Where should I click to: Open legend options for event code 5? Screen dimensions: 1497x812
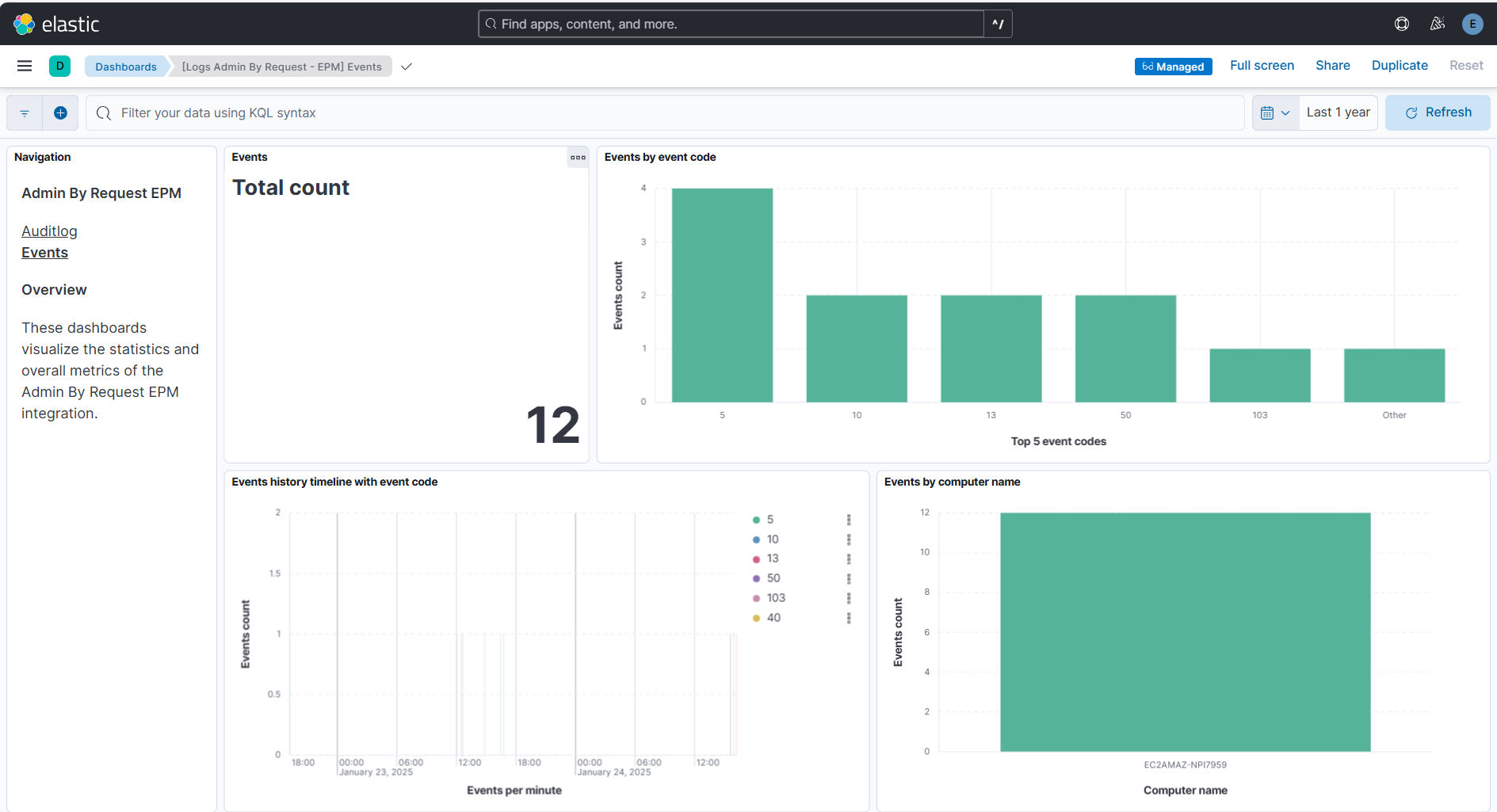click(850, 519)
